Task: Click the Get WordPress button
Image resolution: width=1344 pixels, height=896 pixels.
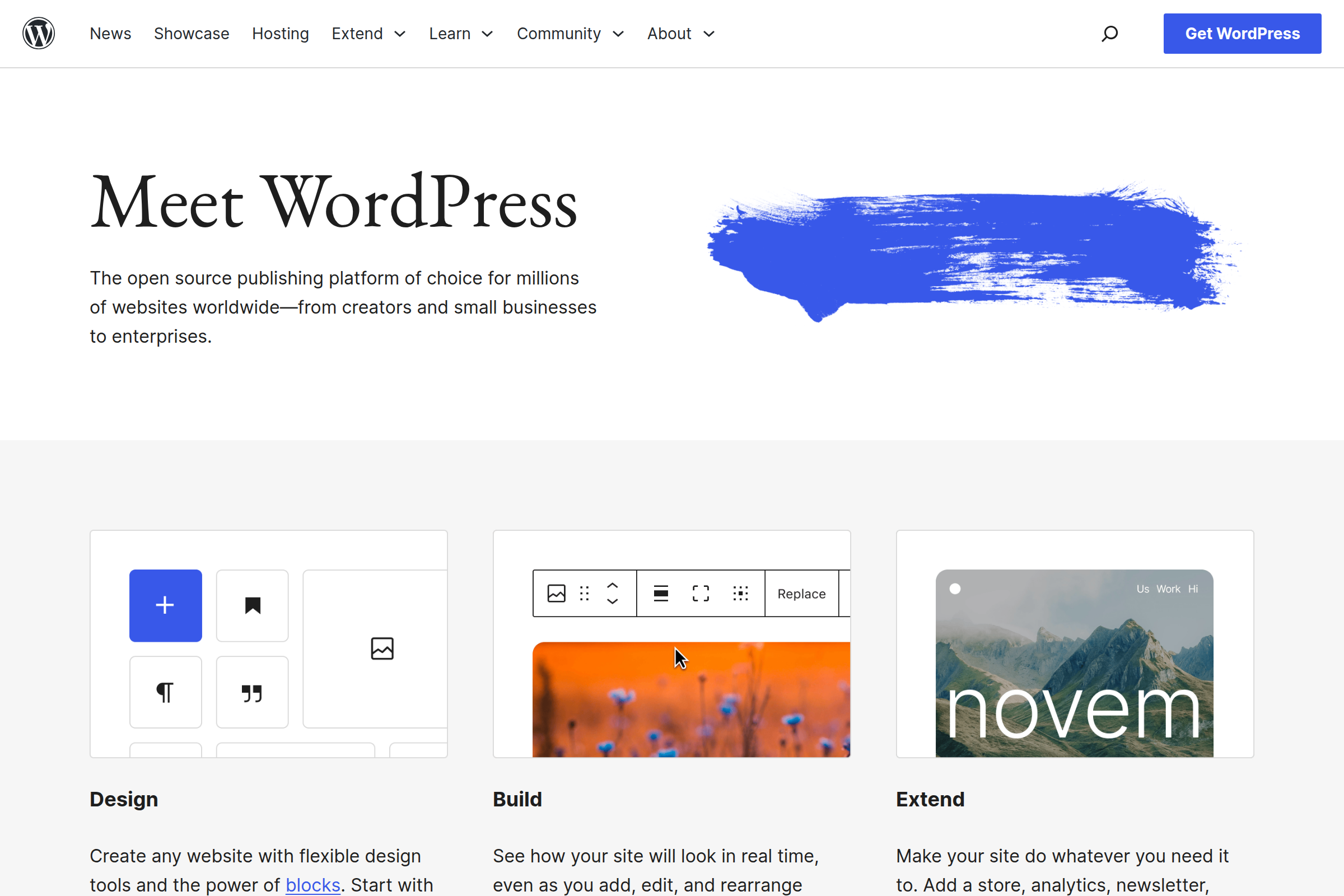Action: (x=1242, y=33)
